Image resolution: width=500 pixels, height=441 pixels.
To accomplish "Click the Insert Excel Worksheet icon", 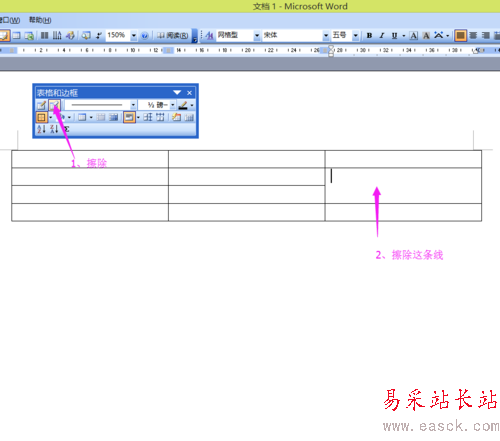I will click(29, 35).
